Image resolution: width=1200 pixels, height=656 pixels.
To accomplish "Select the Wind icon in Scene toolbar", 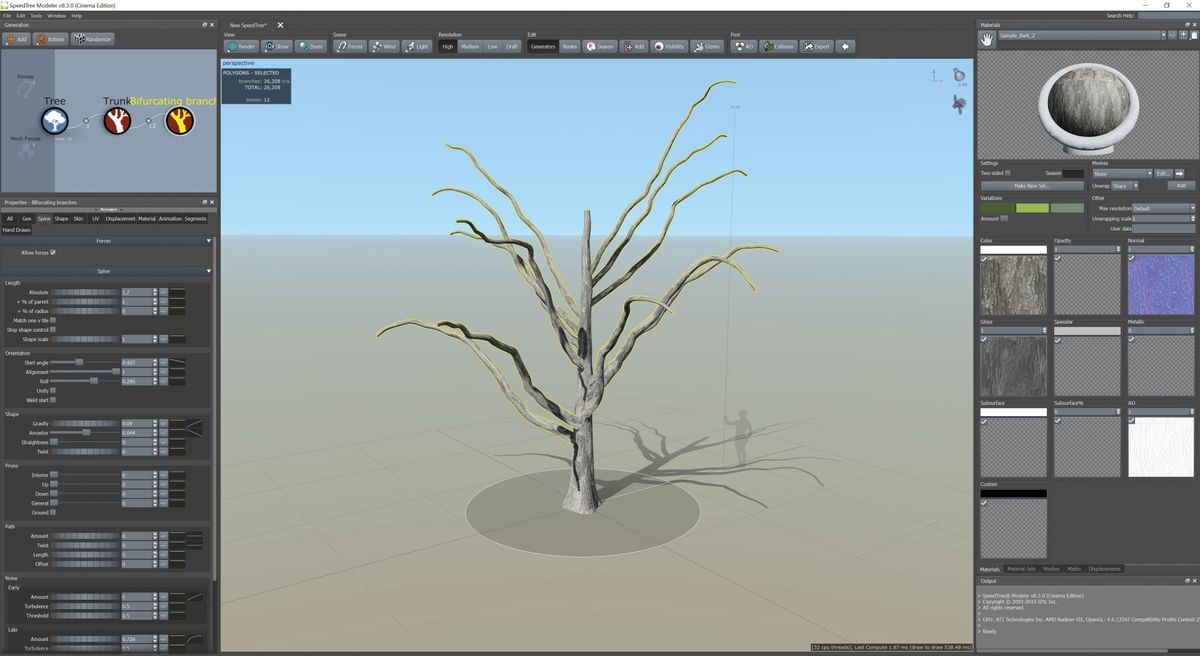I will [x=385, y=45].
